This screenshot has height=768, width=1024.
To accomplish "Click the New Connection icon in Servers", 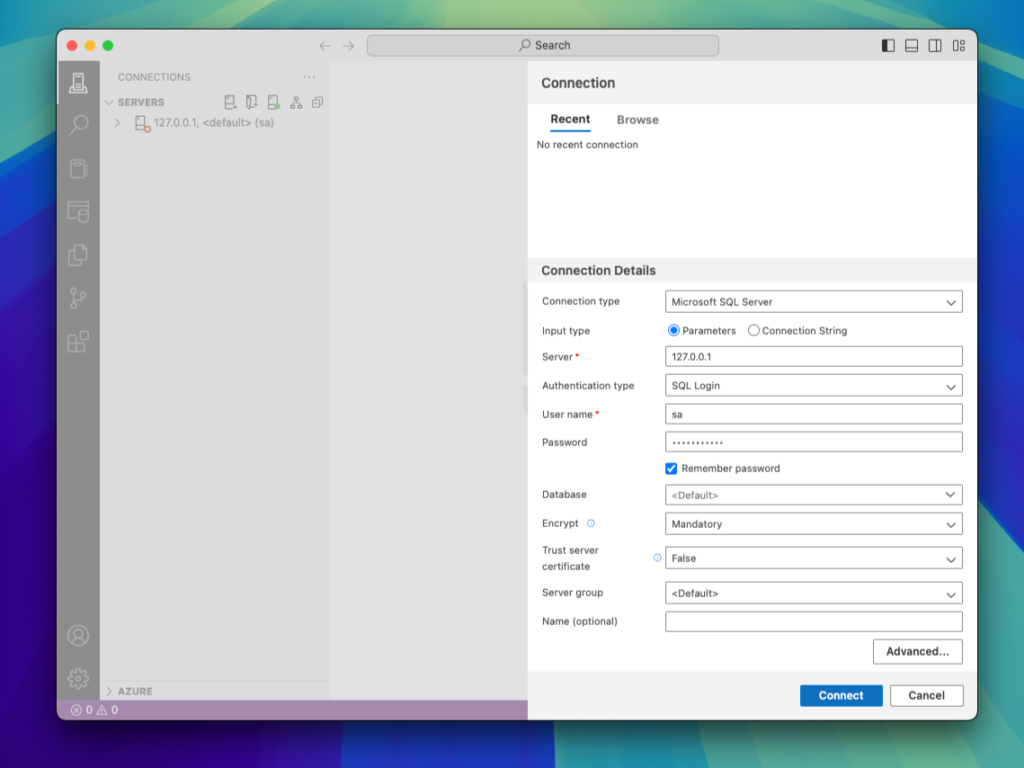I will (230, 103).
